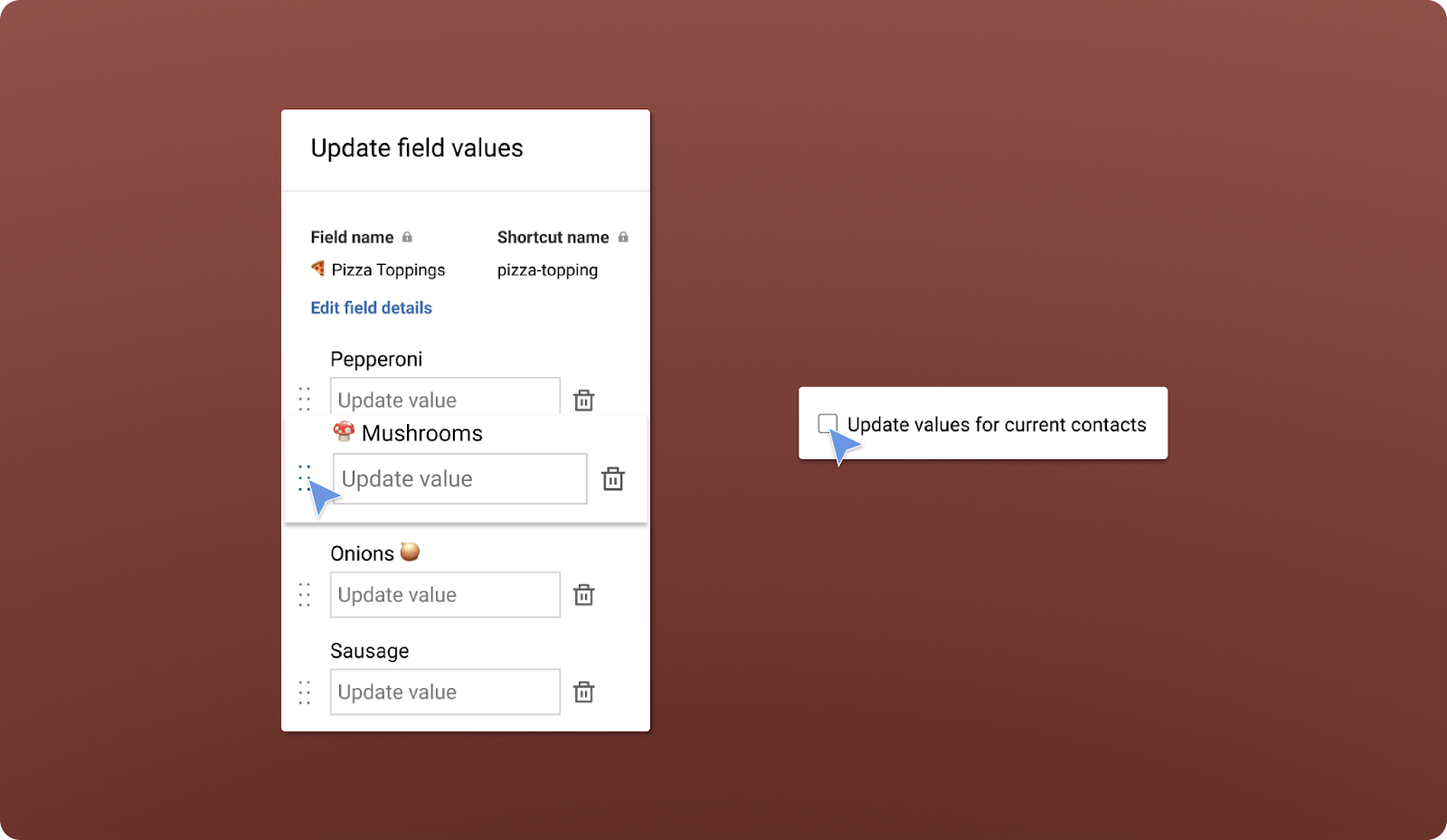Click the trash icon for Mushrooms
The height and width of the screenshot is (840, 1447).
pyautogui.click(x=613, y=478)
